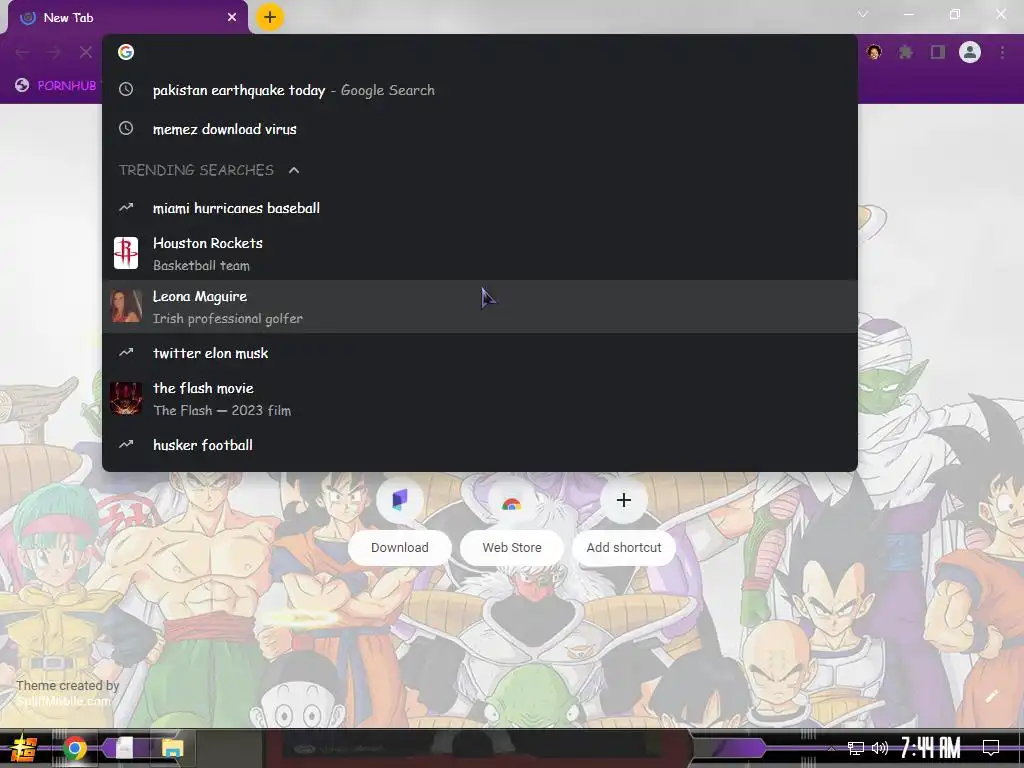Image resolution: width=1024 pixels, height=768 pixels.
Task: Click the Leona Maguire photo thumbnail
Action: [126, 306]
